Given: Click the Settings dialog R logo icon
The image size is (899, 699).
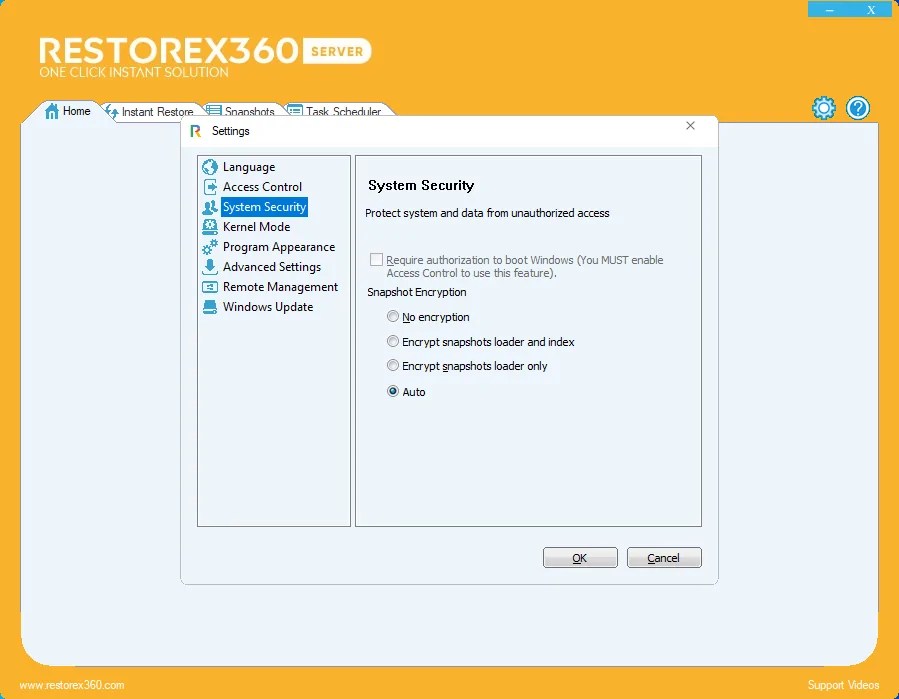Looking at the screenshot, I should 196,131.
